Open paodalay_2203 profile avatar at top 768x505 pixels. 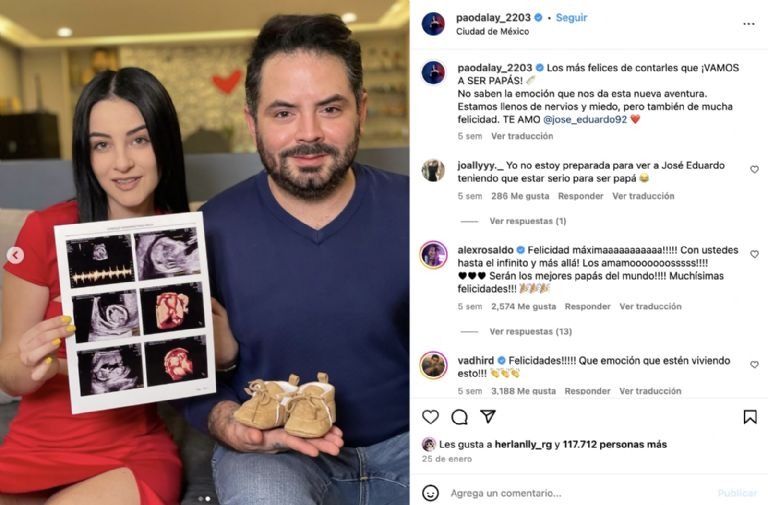[x=433, y=24]
